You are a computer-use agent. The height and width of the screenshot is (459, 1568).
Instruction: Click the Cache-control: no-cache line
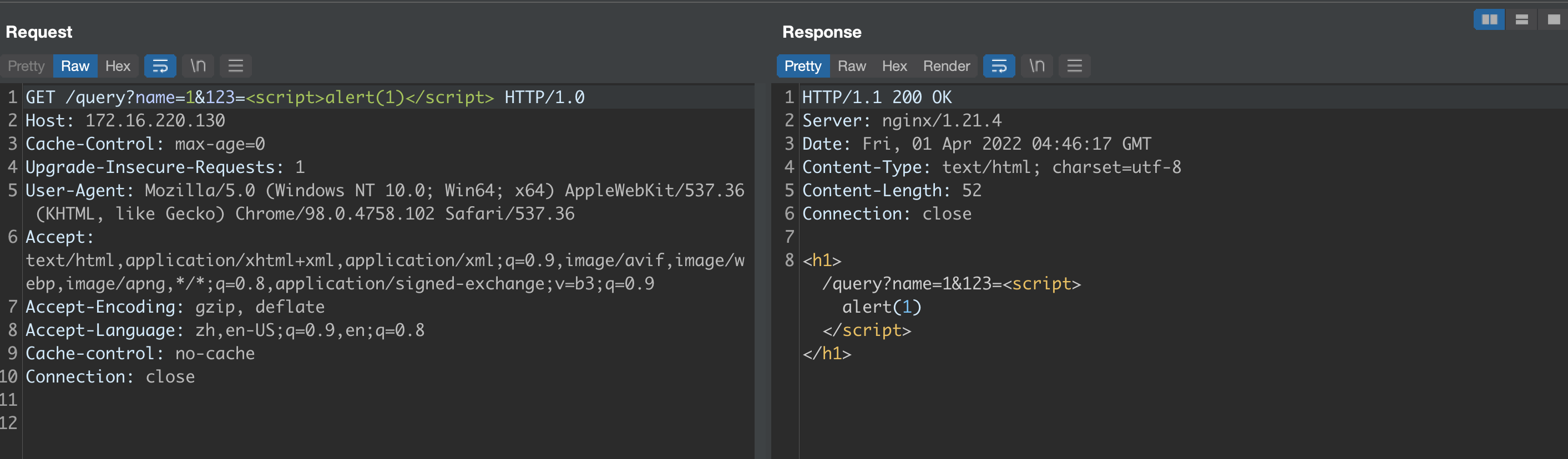pos(140,353)
